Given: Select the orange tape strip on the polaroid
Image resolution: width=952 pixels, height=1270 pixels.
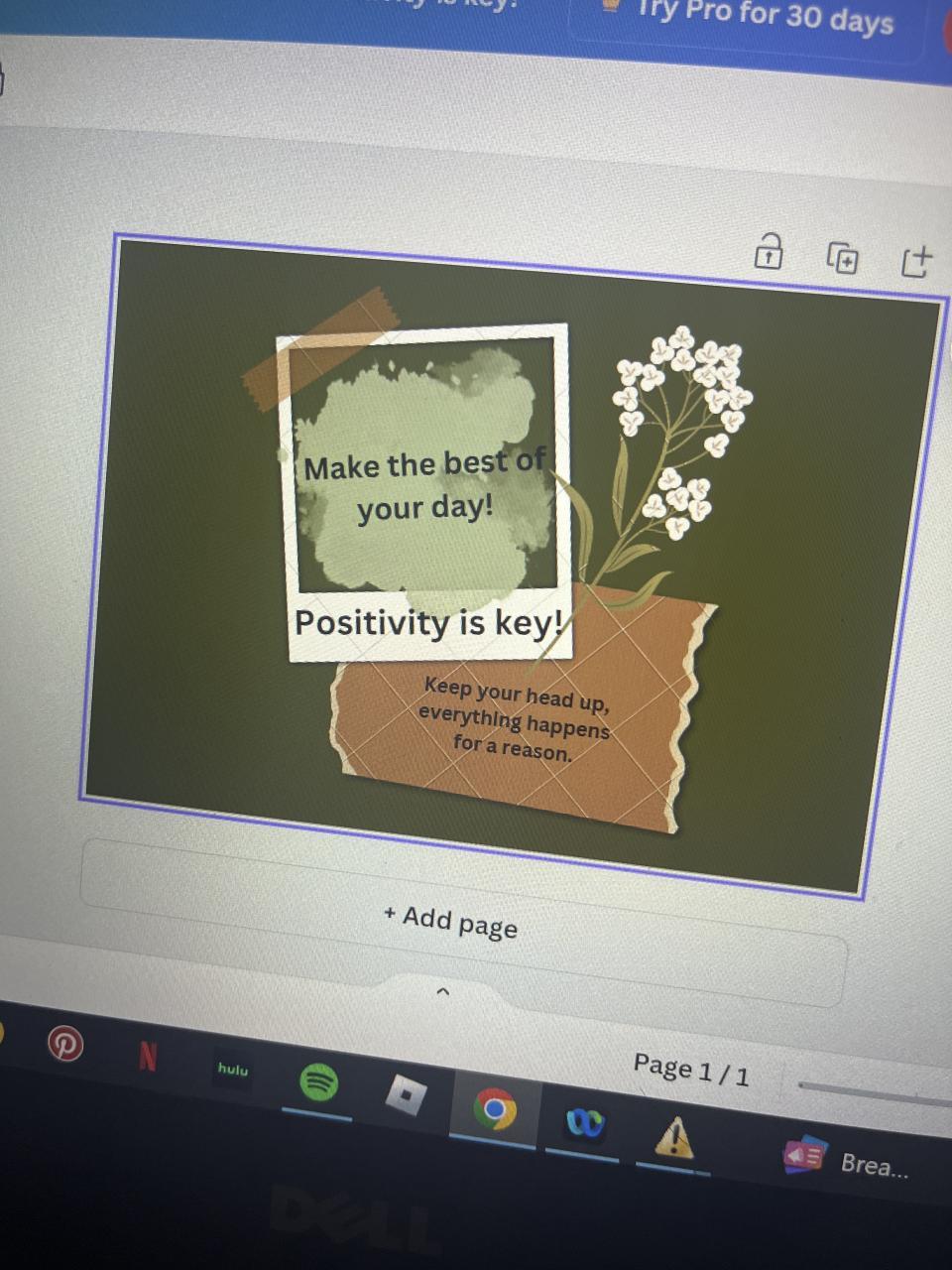Looking at the screenshot, I should pyautogui.click(x=319, y=349).
